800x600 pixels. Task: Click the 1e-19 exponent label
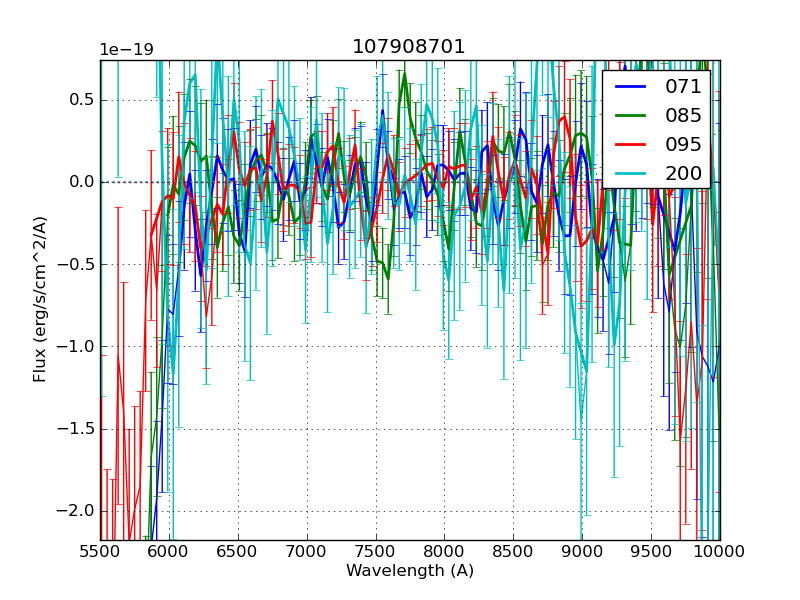[x=126, y=50]
